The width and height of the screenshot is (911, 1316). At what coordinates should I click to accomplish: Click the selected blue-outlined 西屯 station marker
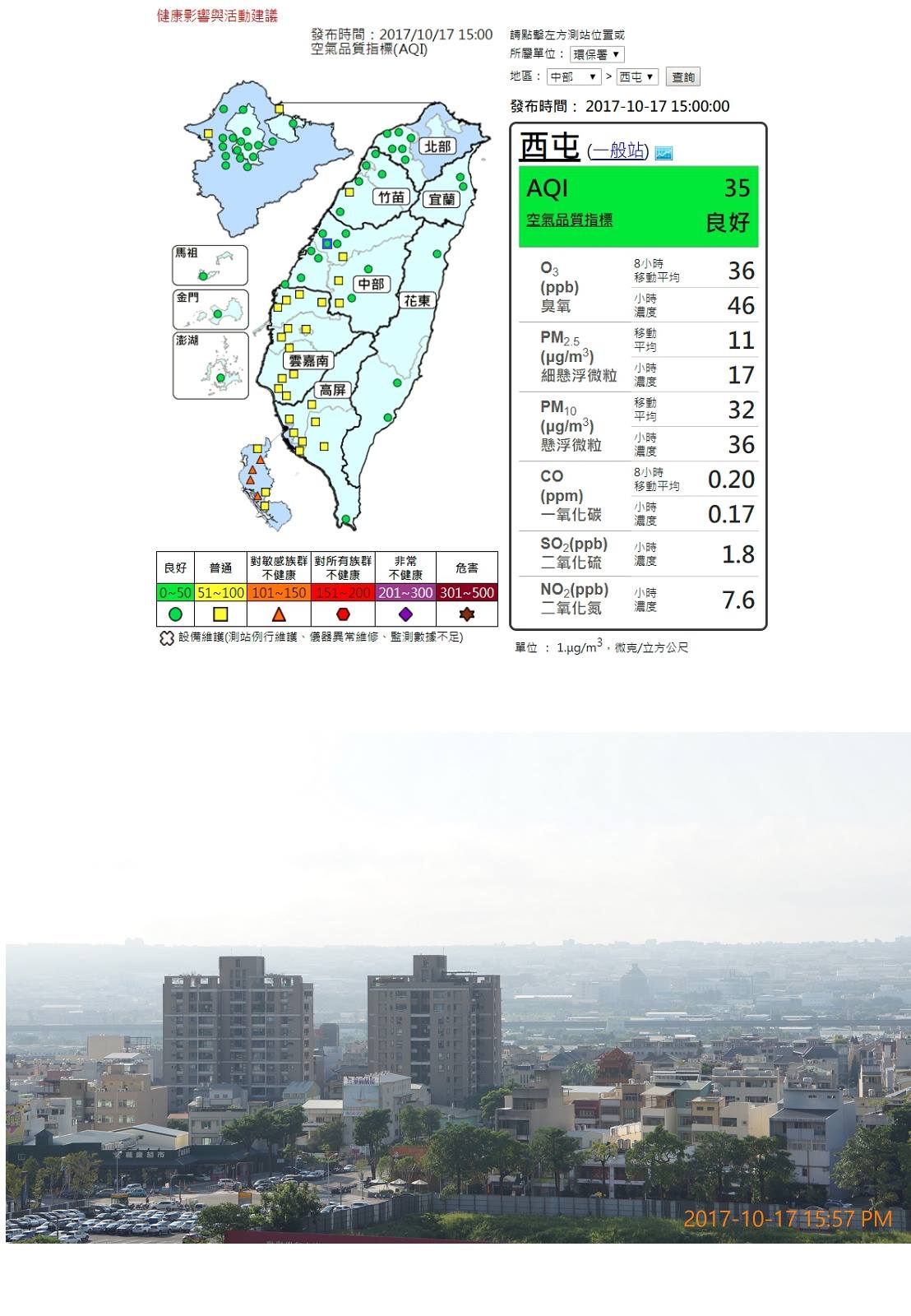click(327, 243)
